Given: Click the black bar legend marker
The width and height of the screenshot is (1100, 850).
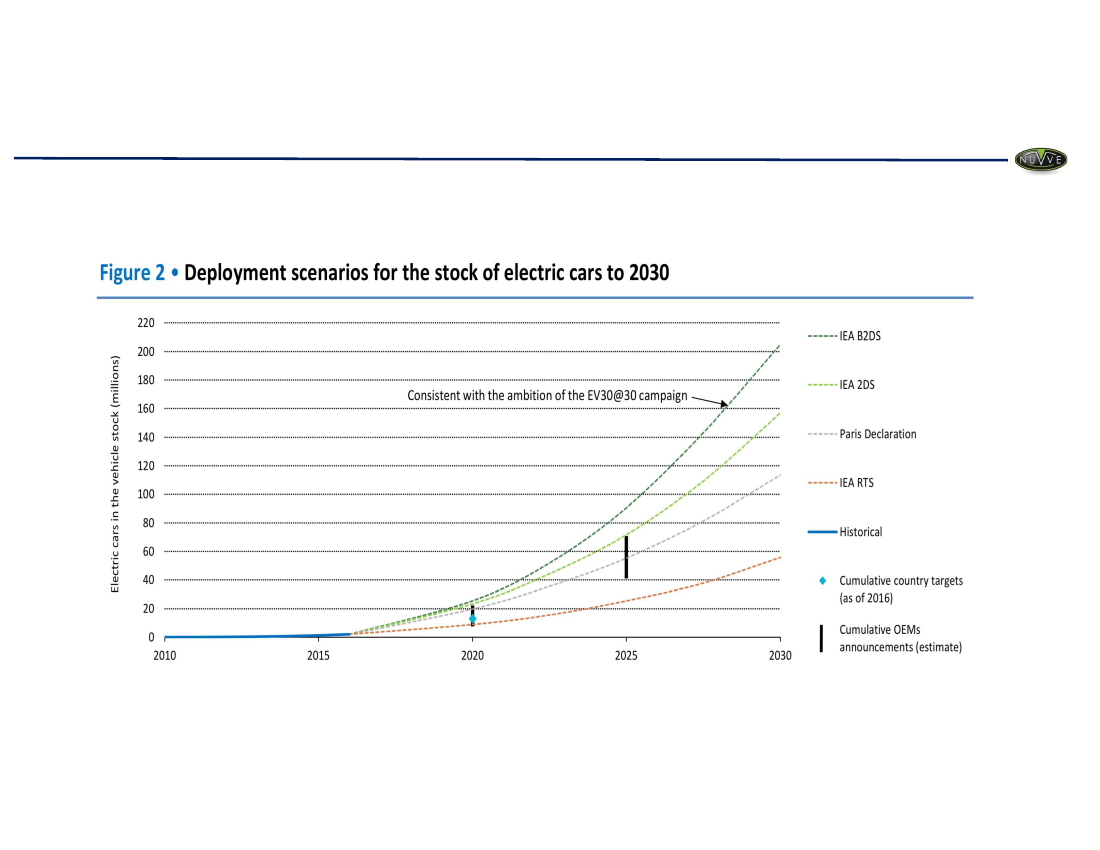Looking at the screenshot, I should coord(821,638).
